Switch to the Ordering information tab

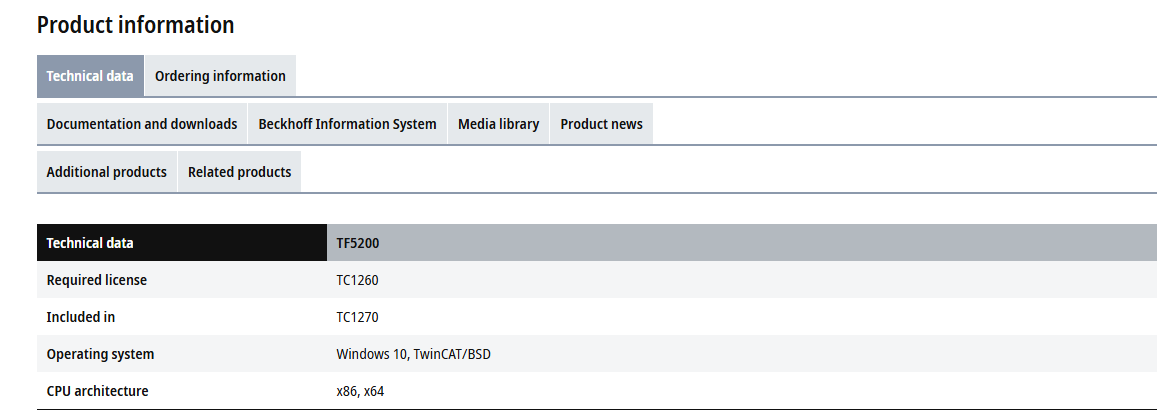point(220,76)
